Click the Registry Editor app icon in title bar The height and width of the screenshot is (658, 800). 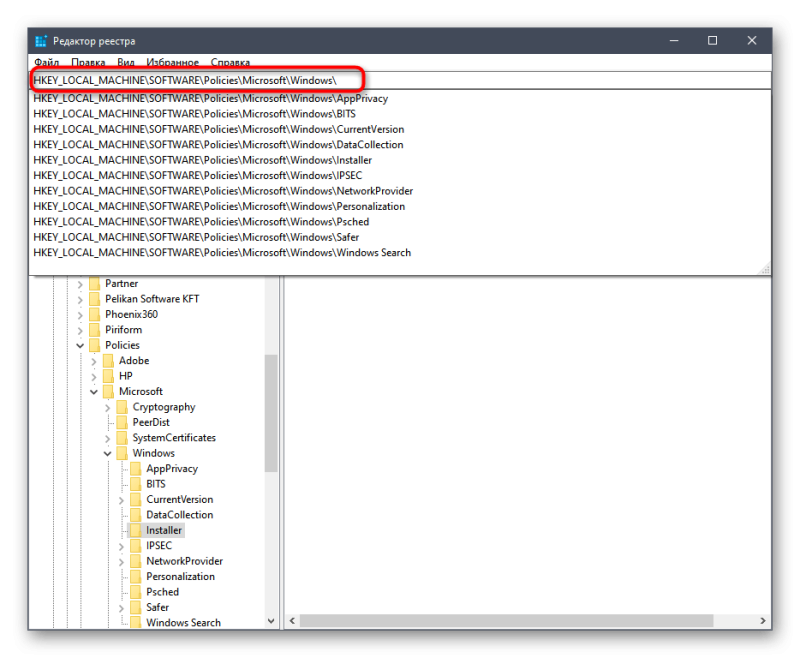point(41,41)
